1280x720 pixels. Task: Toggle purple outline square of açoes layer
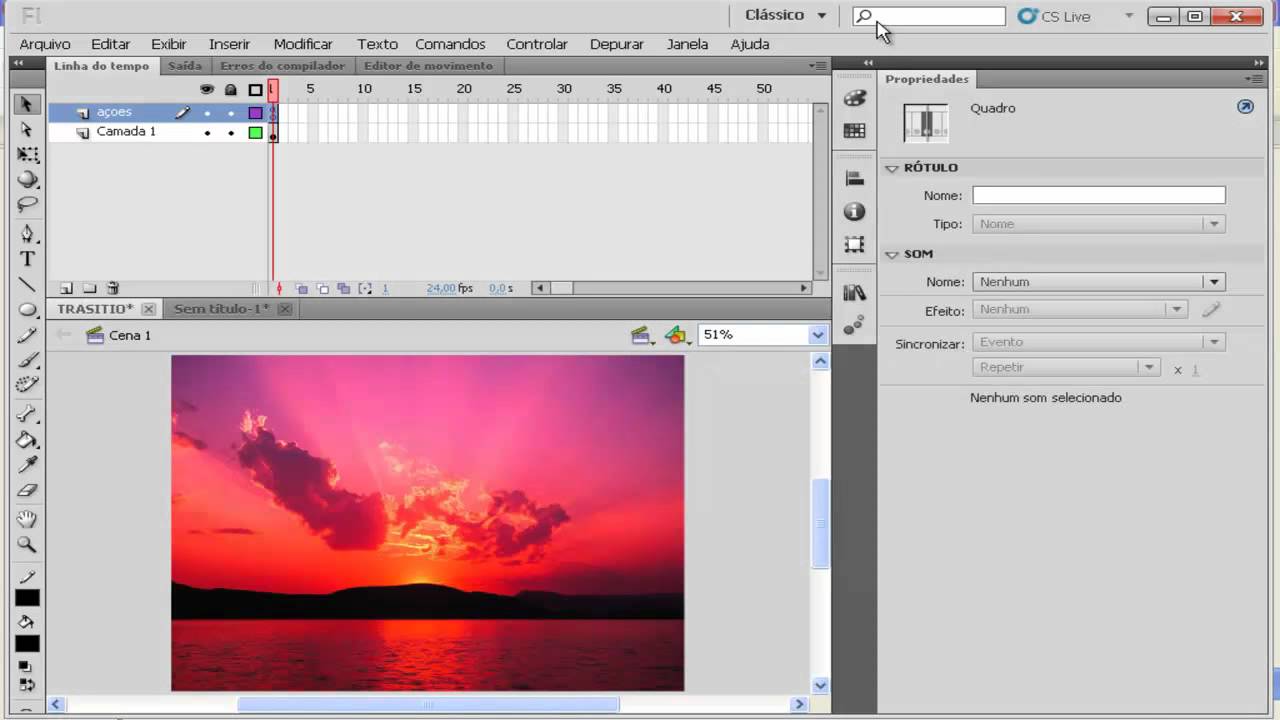click(255, 113)
